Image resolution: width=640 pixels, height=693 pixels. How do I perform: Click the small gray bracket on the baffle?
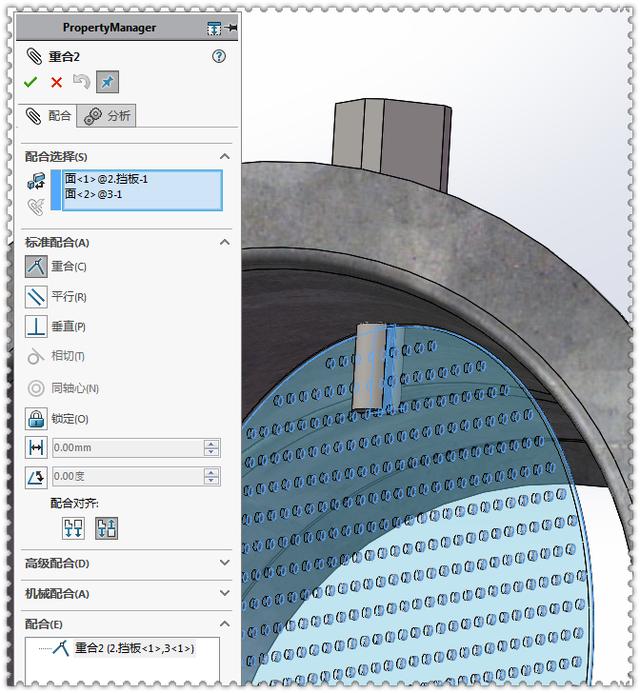coord(368,366)
